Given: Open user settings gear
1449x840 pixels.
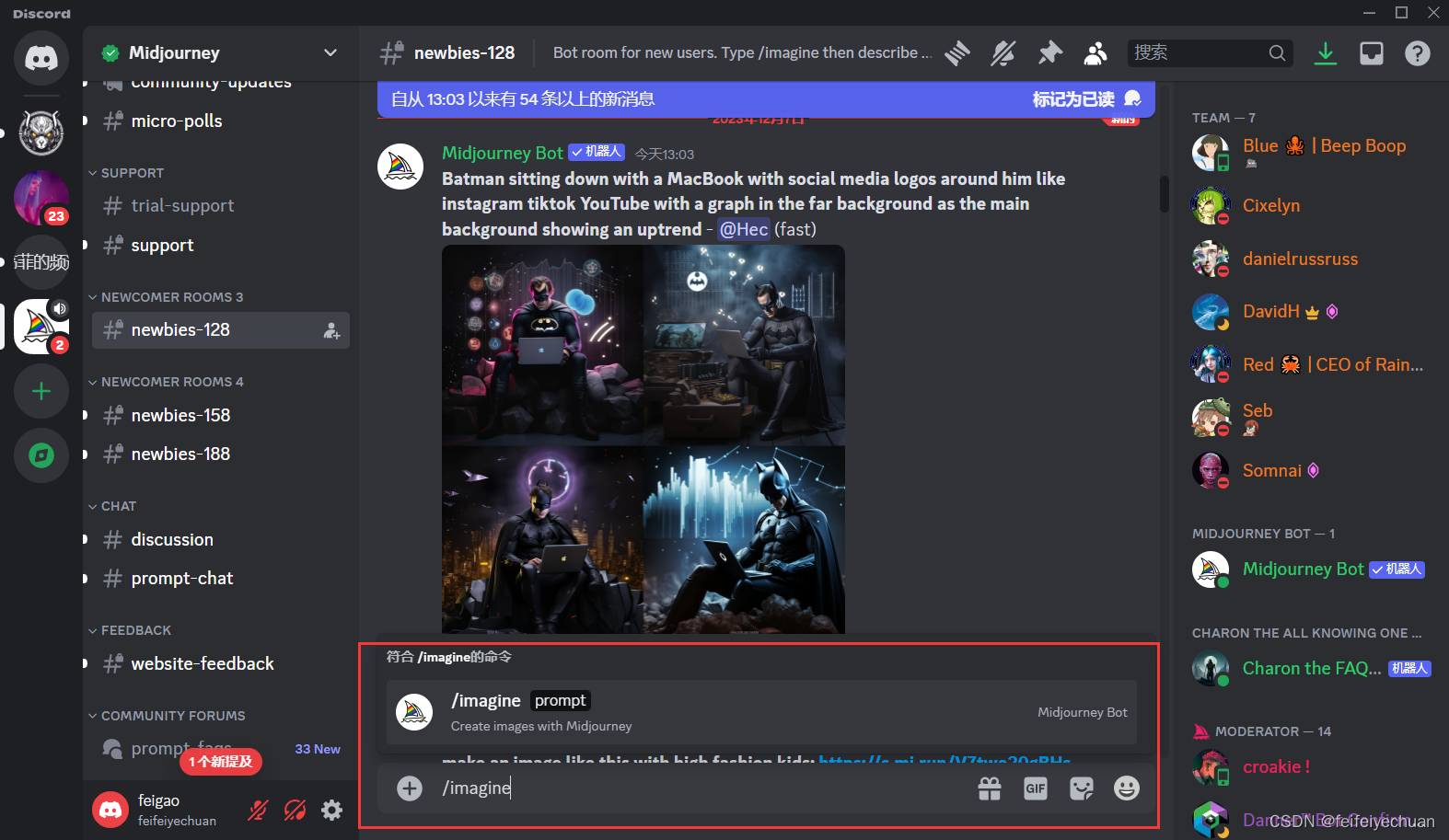Looking at the screenshot, I should tap(331, 810).
